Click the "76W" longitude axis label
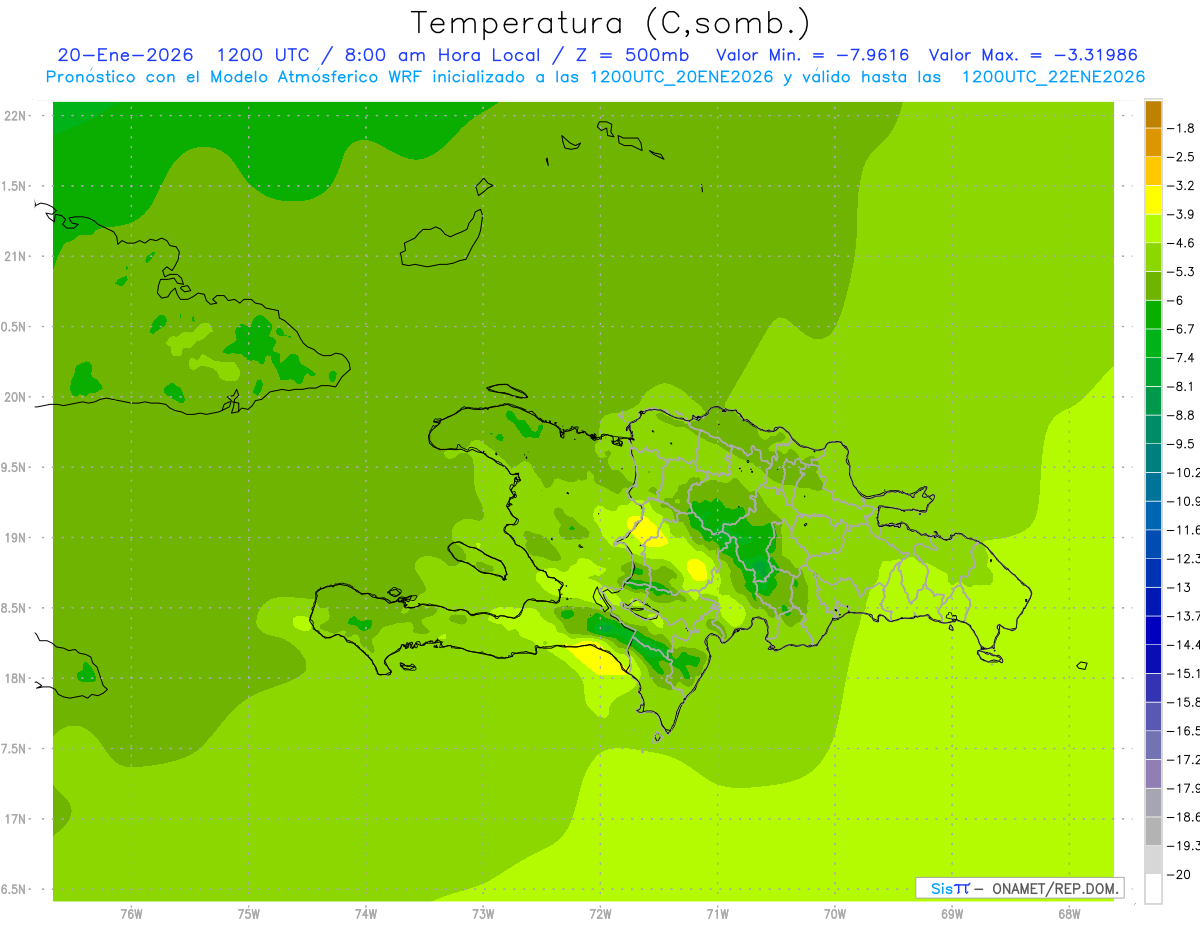This screenshot has height=927, width=1200. pos(131,913)
